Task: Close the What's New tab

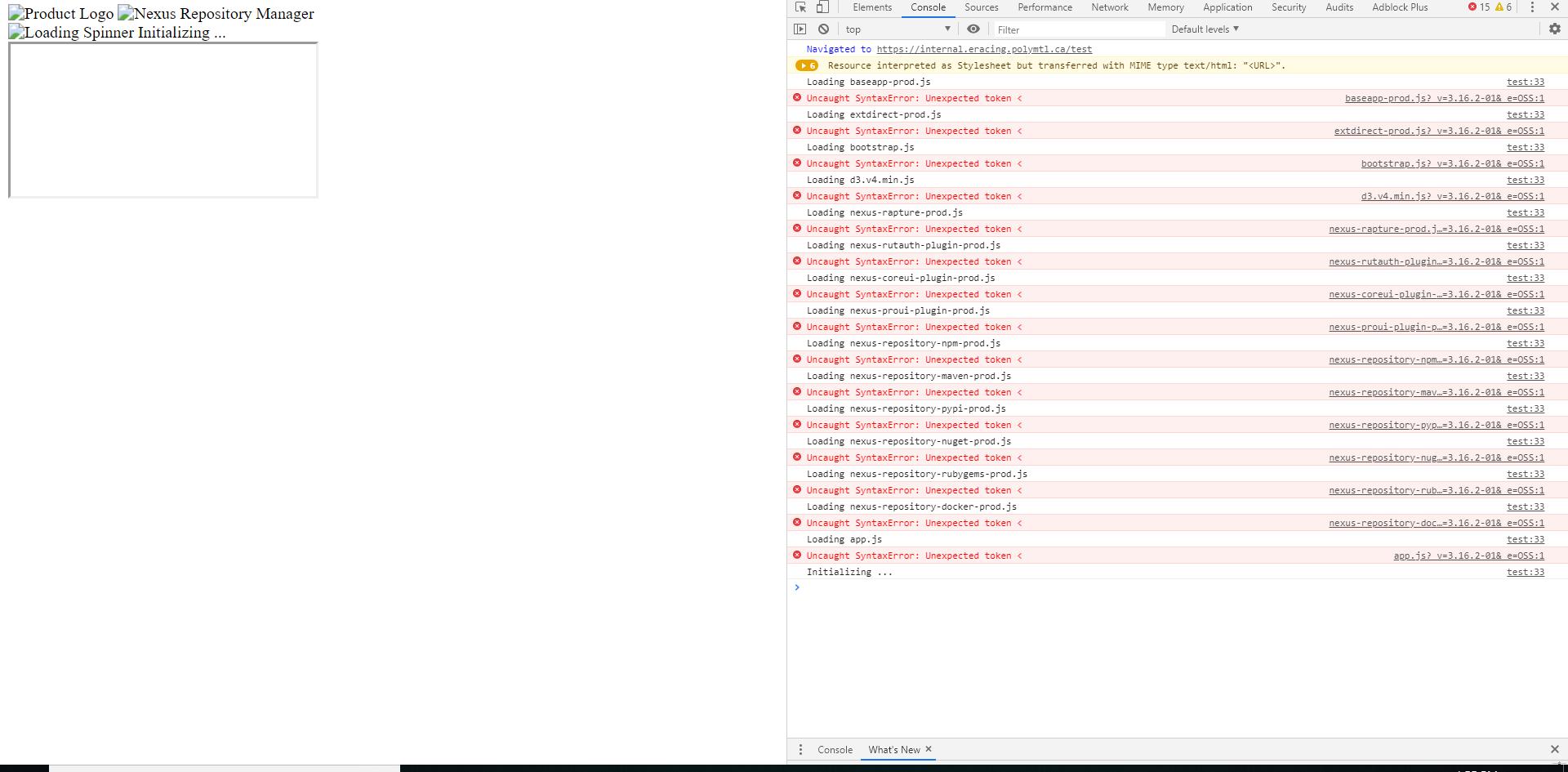Action: pos(928,749)
